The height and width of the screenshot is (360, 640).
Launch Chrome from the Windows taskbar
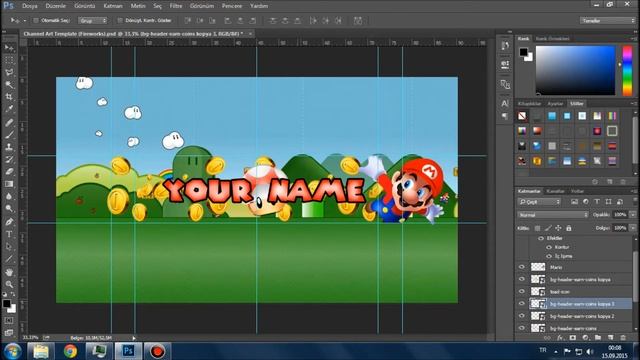pyautogui.click(x=70, y=351)
